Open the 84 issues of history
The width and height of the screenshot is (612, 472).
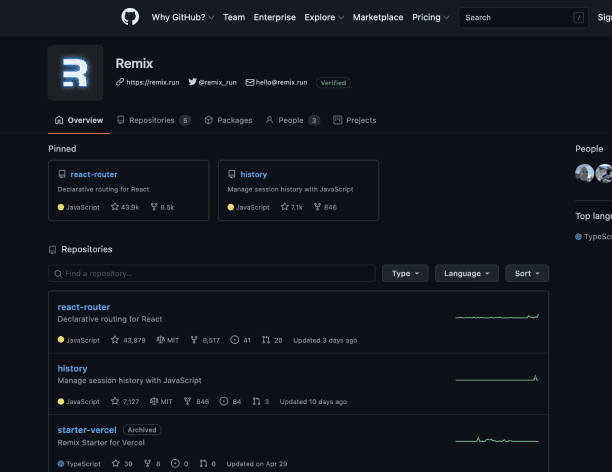(x=230, y=401)
